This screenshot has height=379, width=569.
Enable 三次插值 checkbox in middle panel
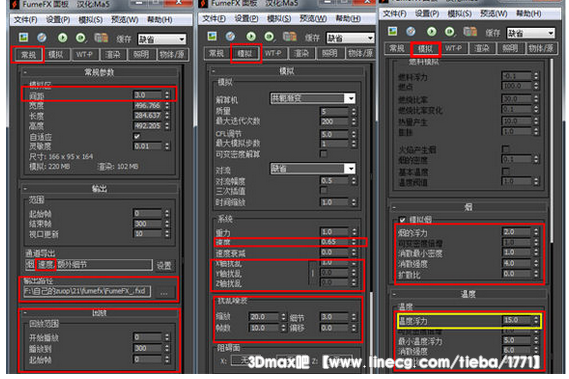(324, 190)
